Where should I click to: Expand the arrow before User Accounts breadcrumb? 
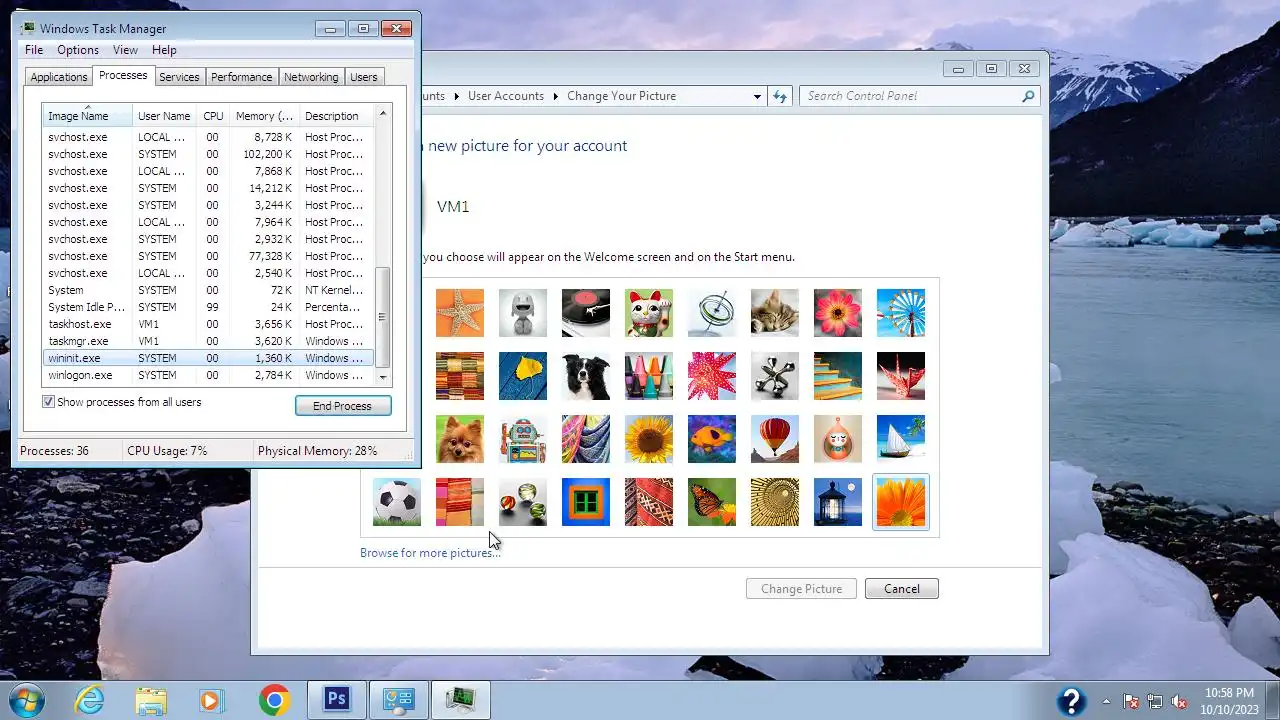[456, 96]
